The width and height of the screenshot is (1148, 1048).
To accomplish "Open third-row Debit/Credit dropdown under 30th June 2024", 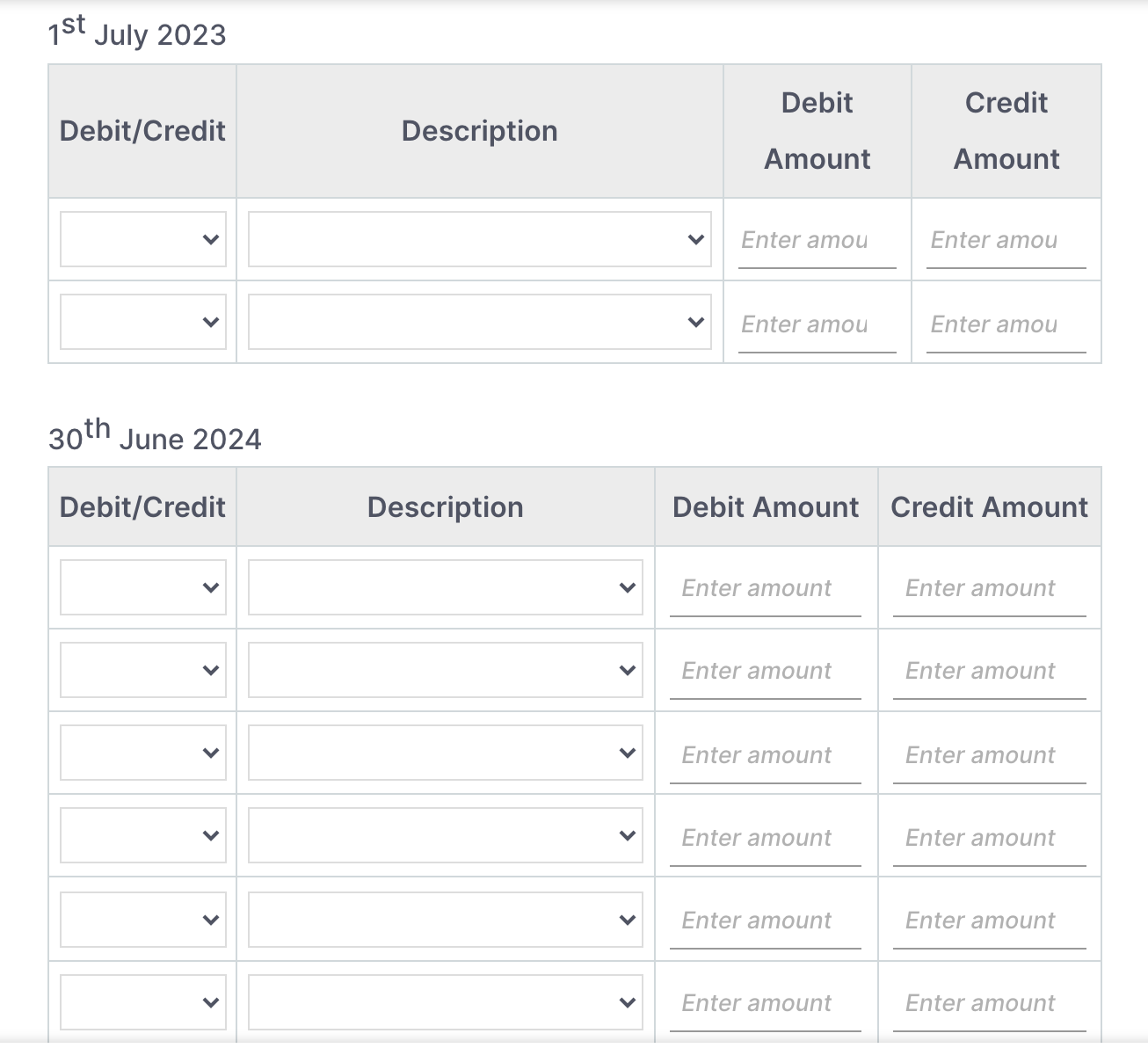I will 143,753.
